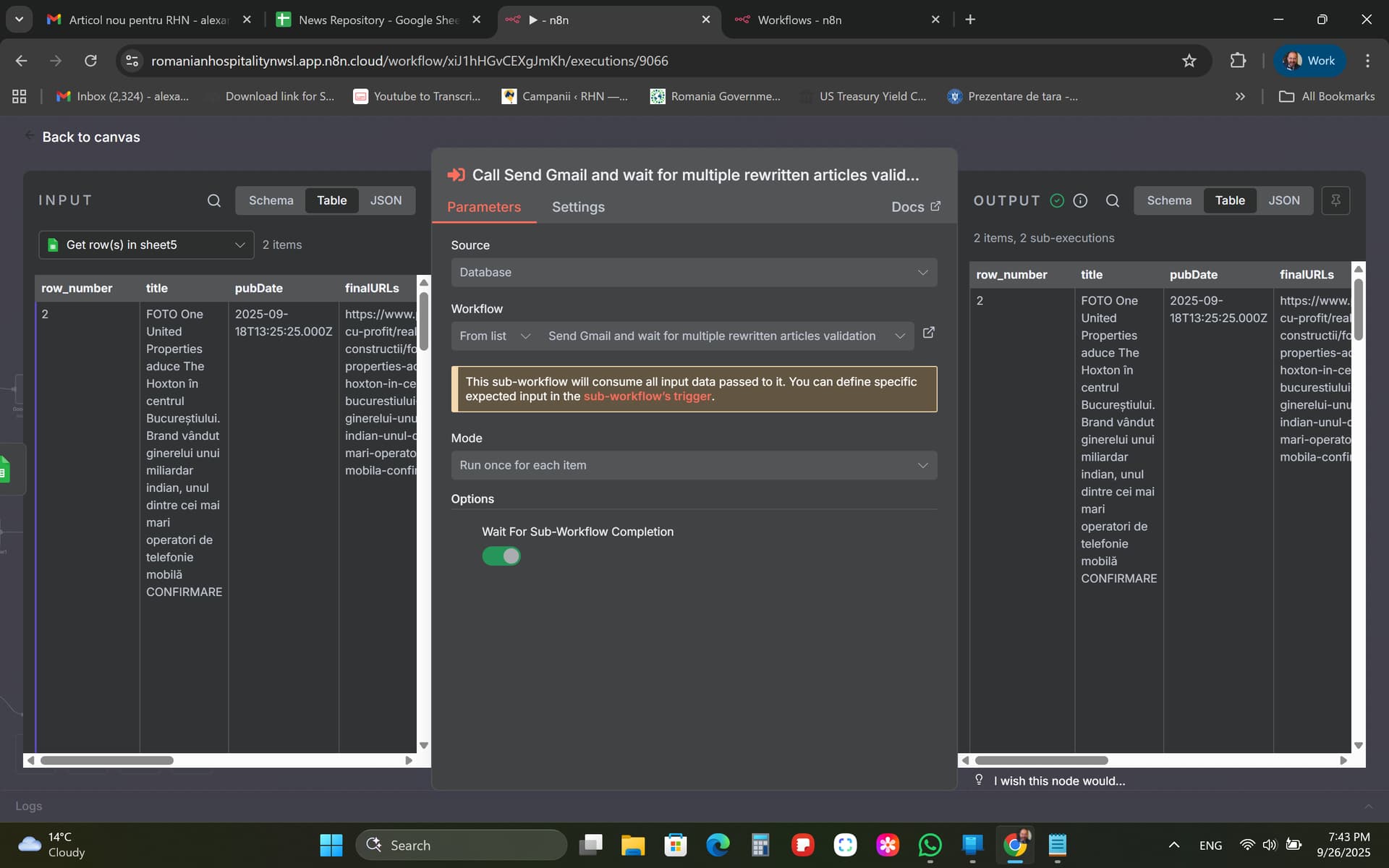Screen dimensions: 1389x868
Task: Search the OUTPUT panel data
Action: 1113,200
